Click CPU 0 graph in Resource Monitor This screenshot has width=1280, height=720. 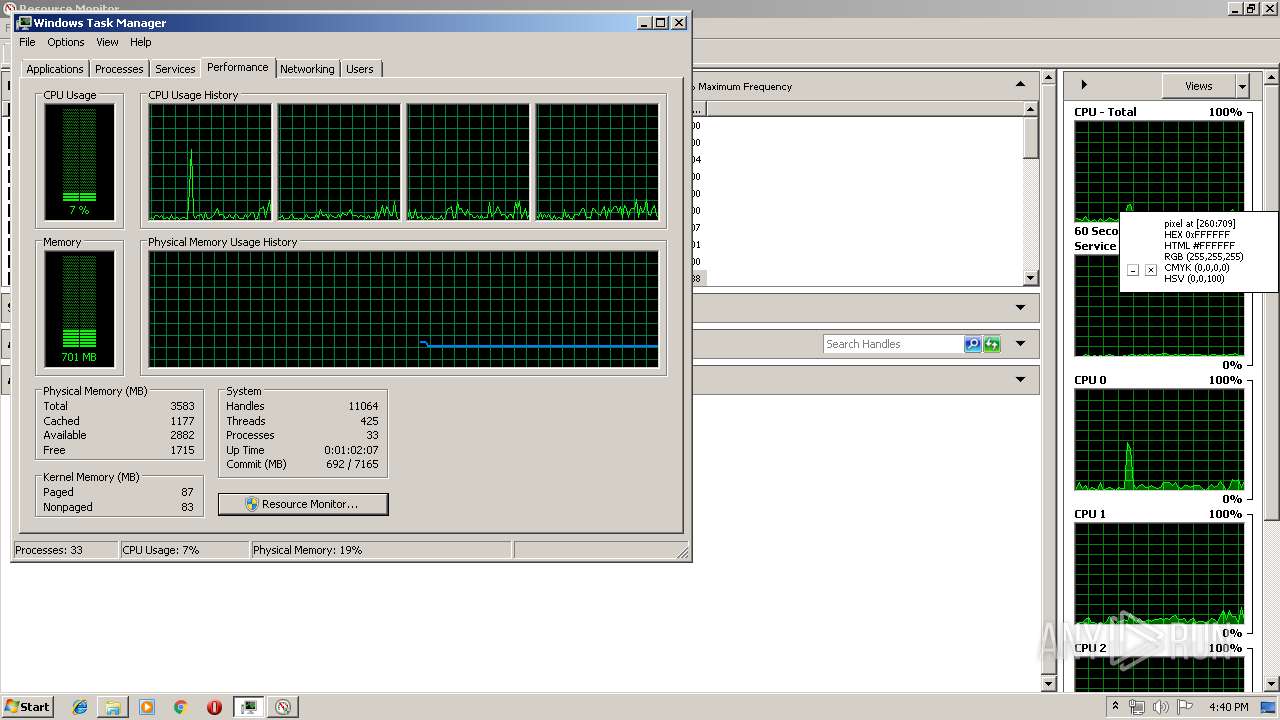[1159, 440]
